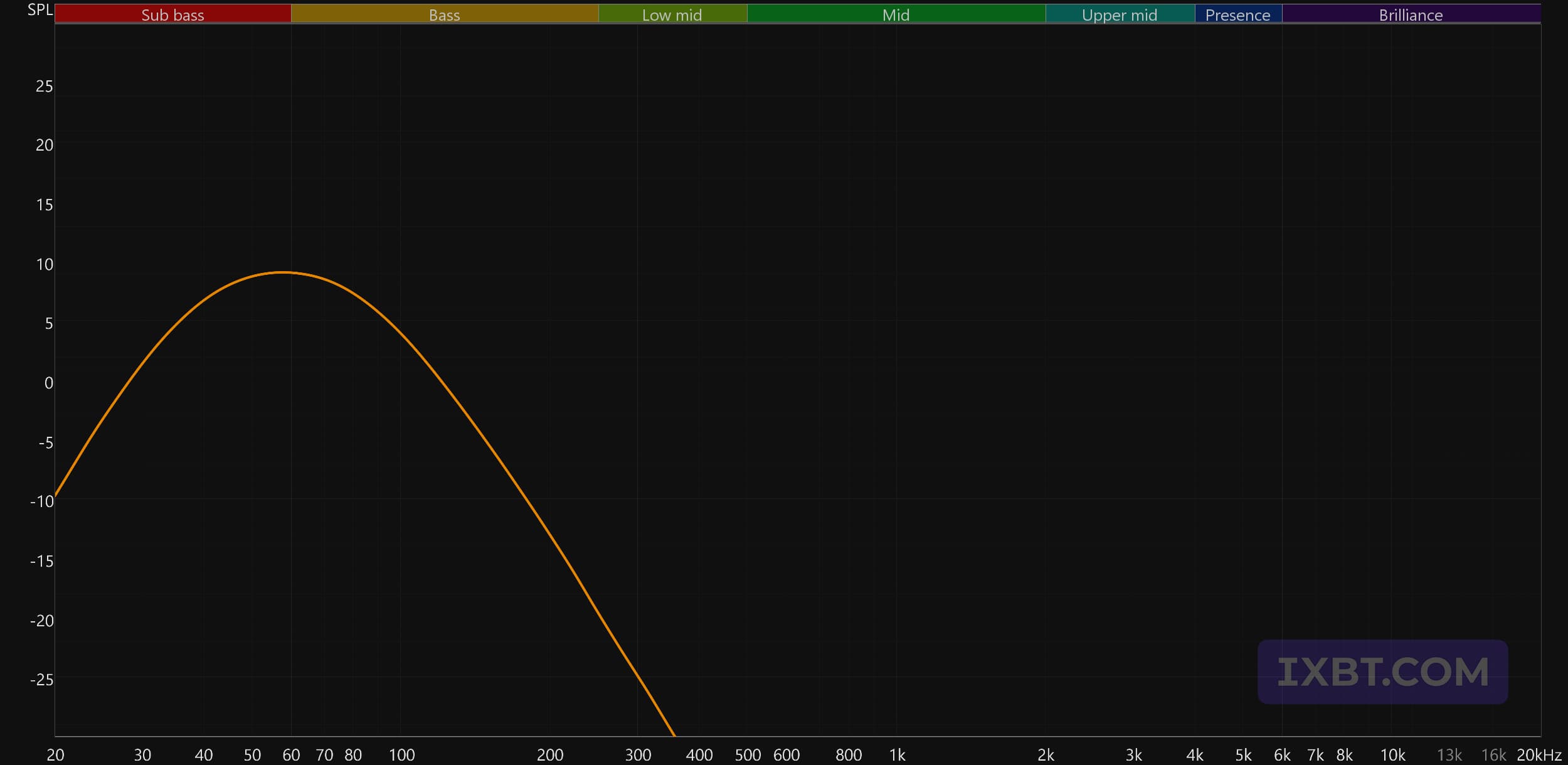Screen dimensions: 1568x765
Task: Click the IXBT.COM watermark logo
Action: coord(1382,672)
